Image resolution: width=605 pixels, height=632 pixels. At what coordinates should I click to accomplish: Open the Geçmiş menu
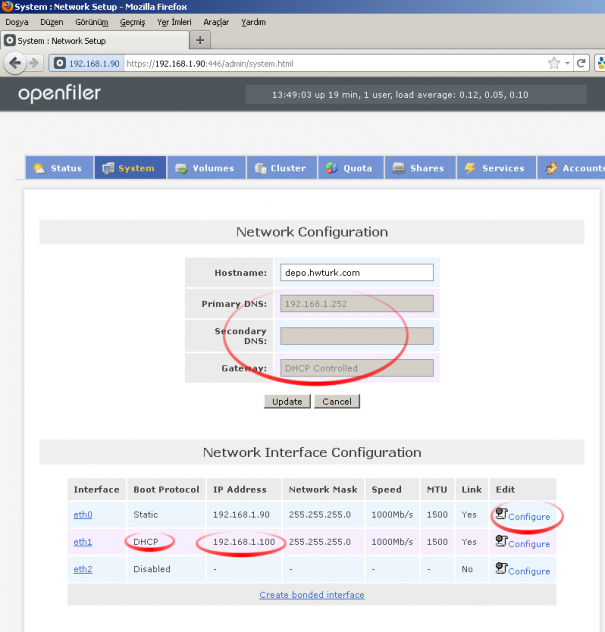click(132, 22)
